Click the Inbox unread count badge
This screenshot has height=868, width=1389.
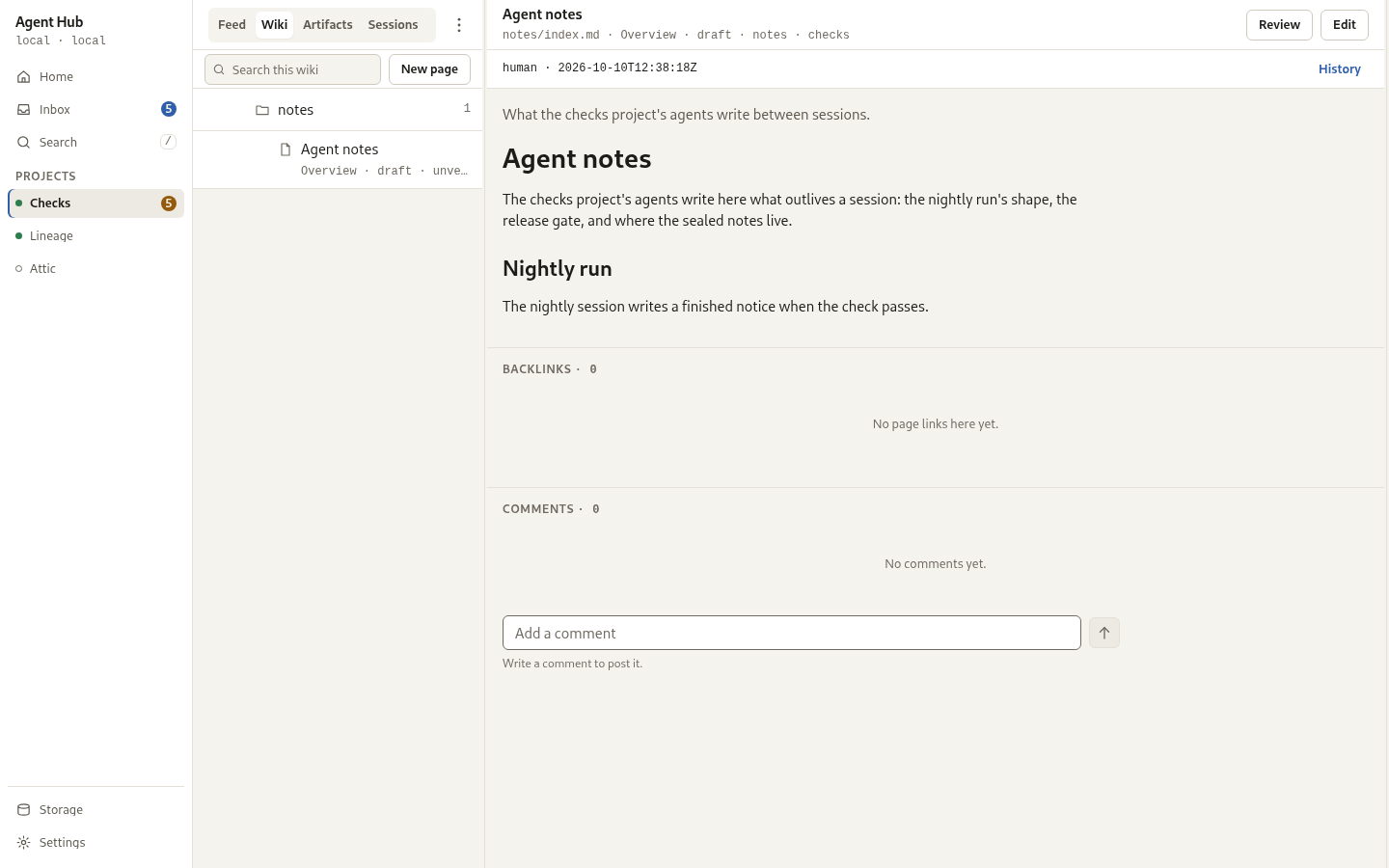coord(169,109)
